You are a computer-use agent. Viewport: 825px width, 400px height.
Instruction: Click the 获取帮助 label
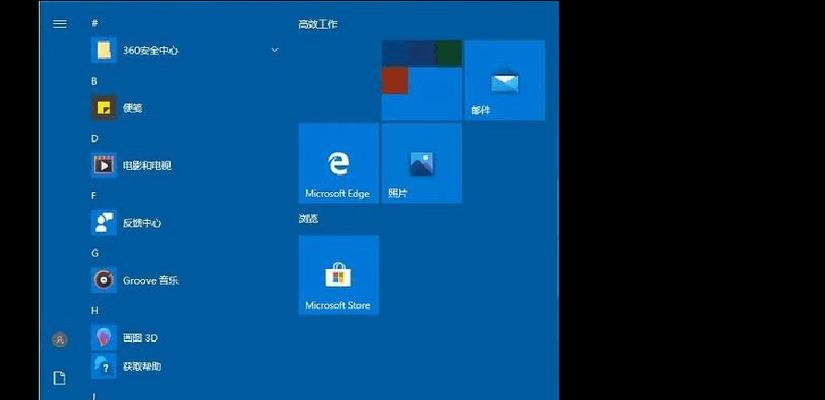[x=142, y=367]
